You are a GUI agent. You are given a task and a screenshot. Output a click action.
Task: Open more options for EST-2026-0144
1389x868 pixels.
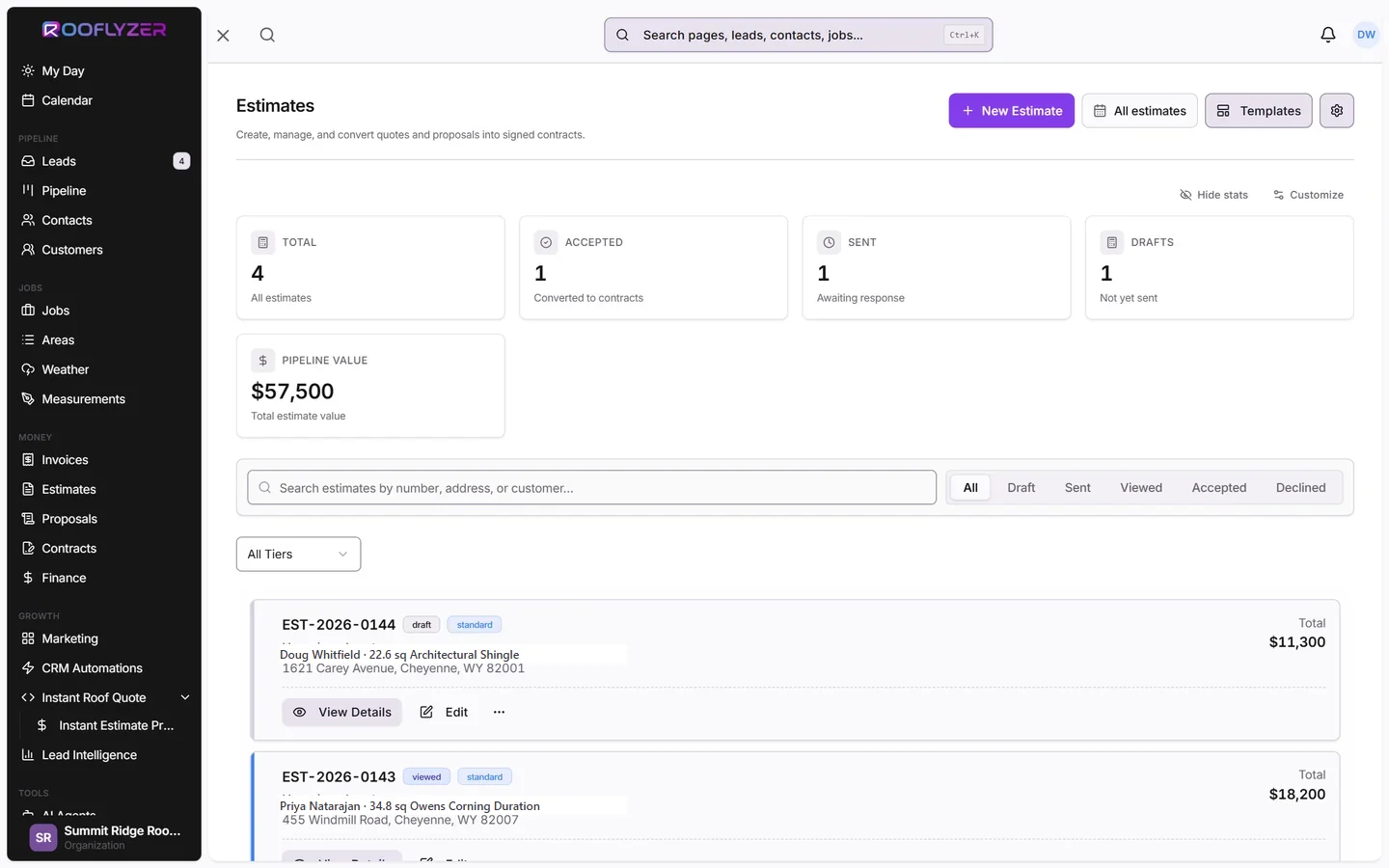(499, 712)
